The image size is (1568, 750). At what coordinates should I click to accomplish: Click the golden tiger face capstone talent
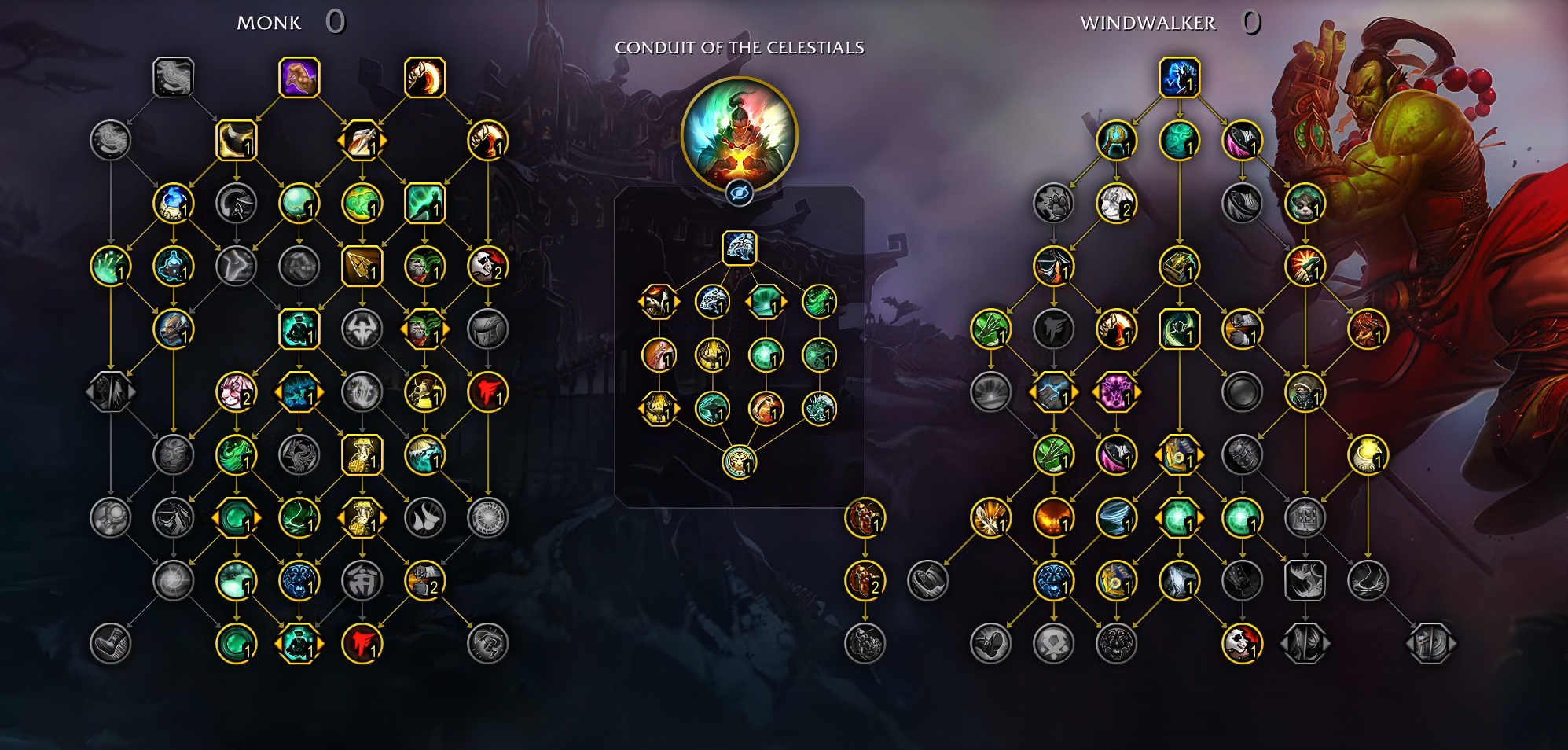tap(740, 462)
